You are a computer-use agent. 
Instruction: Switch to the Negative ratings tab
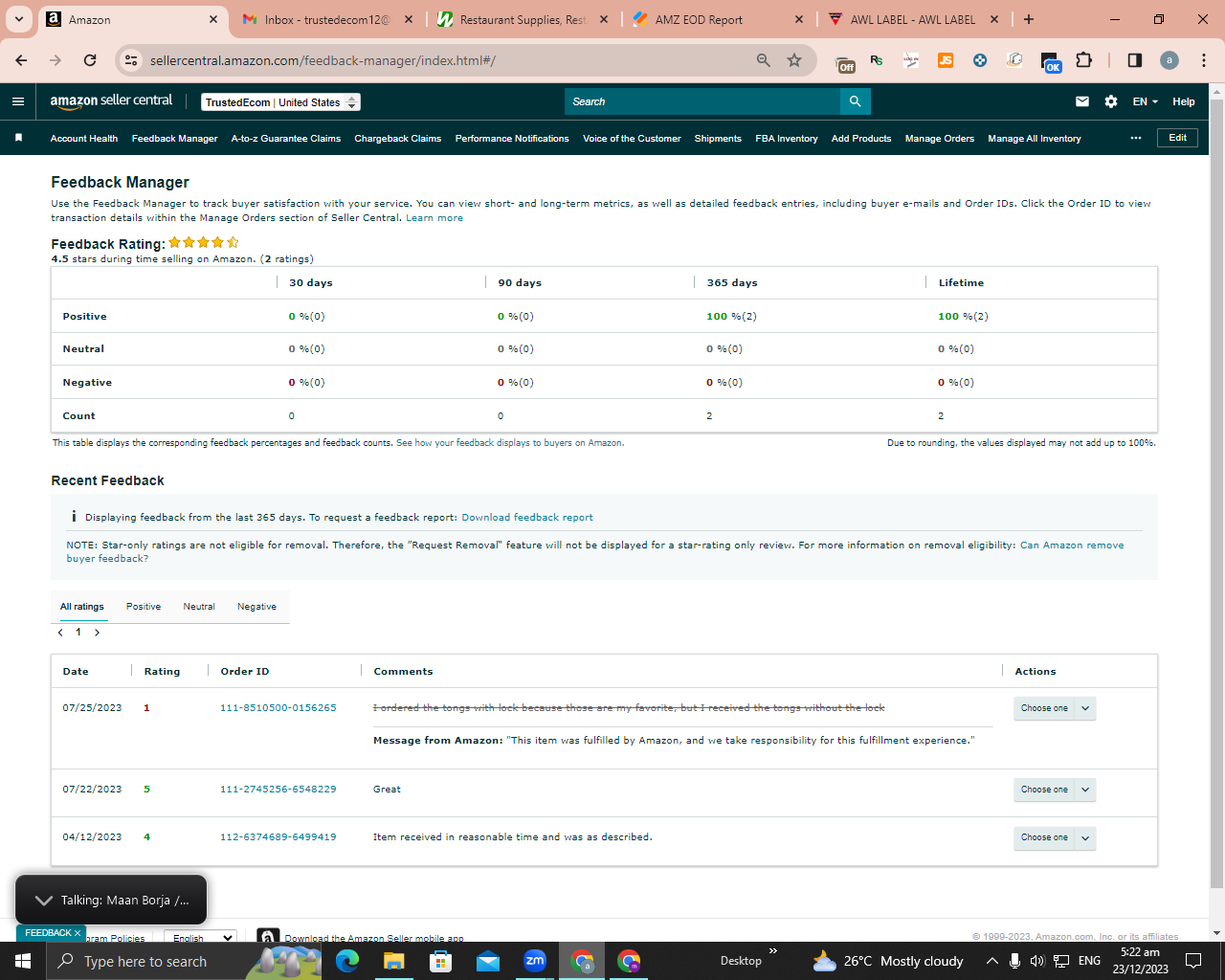coord(256,607)
